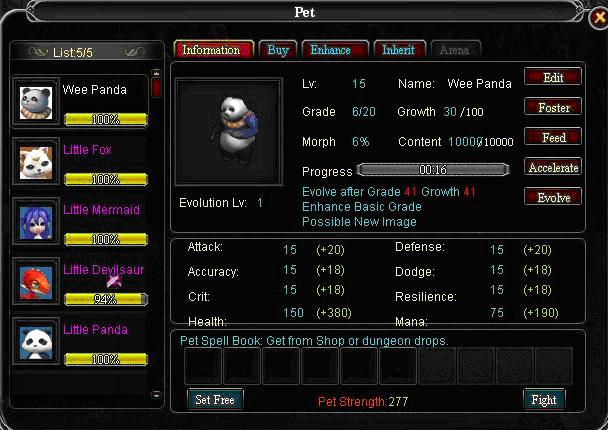608x430 pixels.
Task: Click the Edit name button
Action: tap(553, 77)
